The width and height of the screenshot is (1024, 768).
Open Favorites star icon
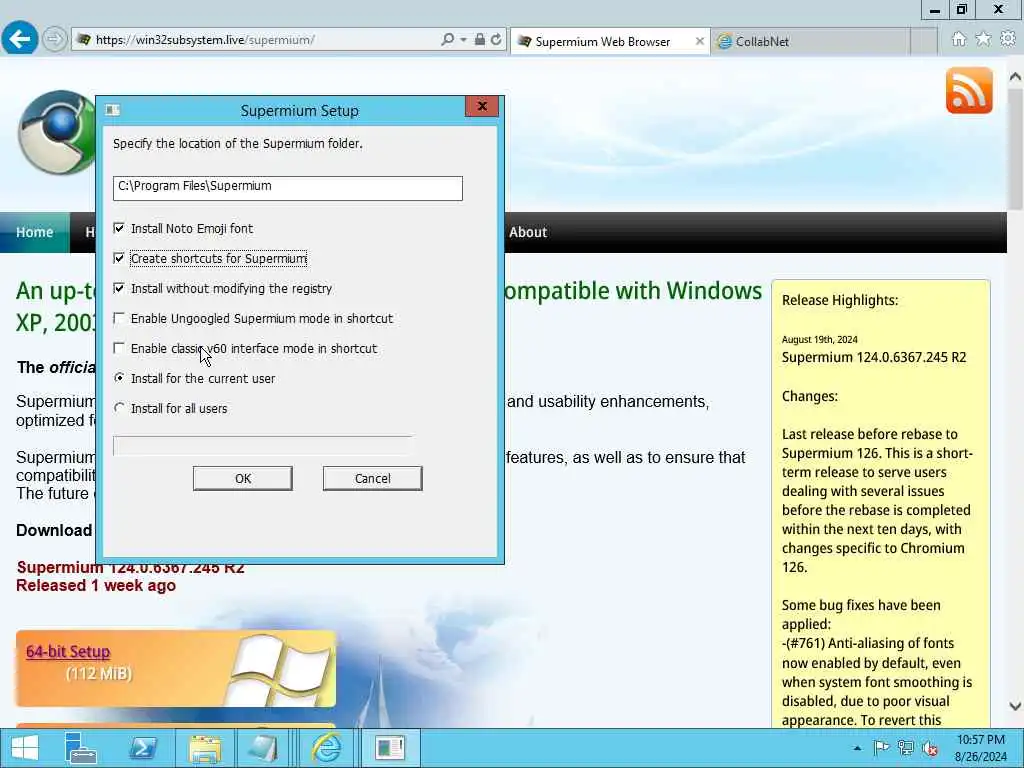[x=984, y=39]
